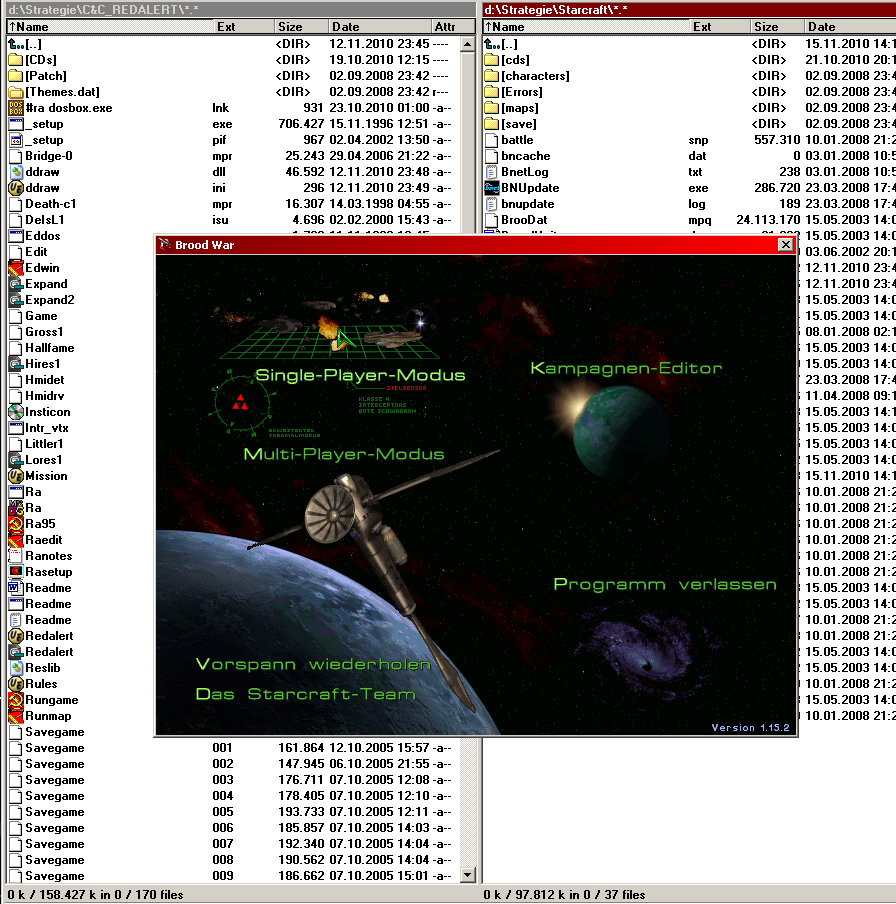Select the Runmap file icon

(x=16, y=716)
